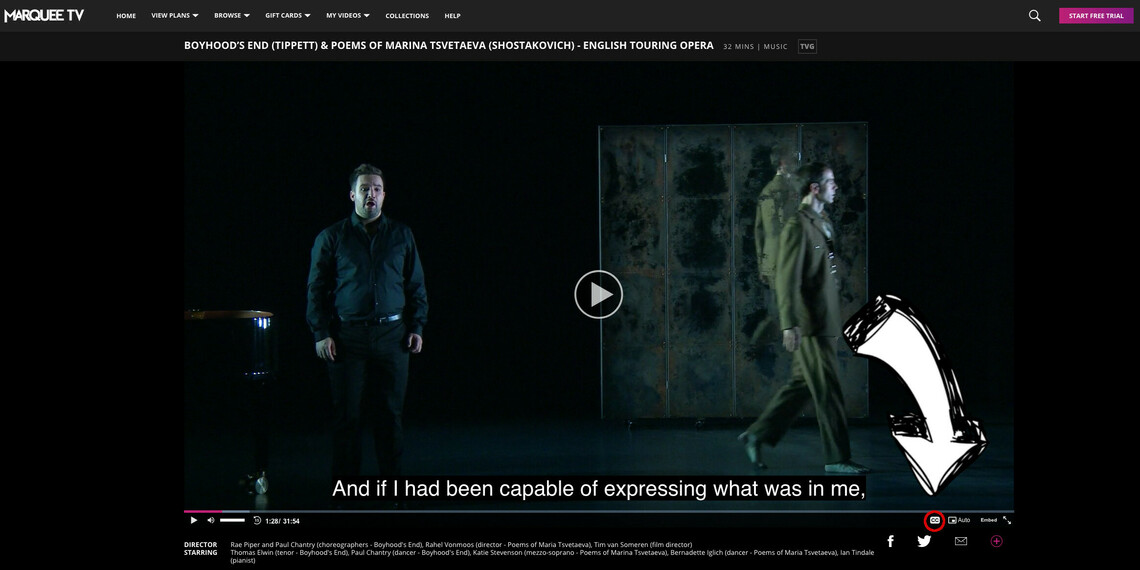Expand the Gift Cards dropdown
The image size is (1140, 570).
pos(288,15)
